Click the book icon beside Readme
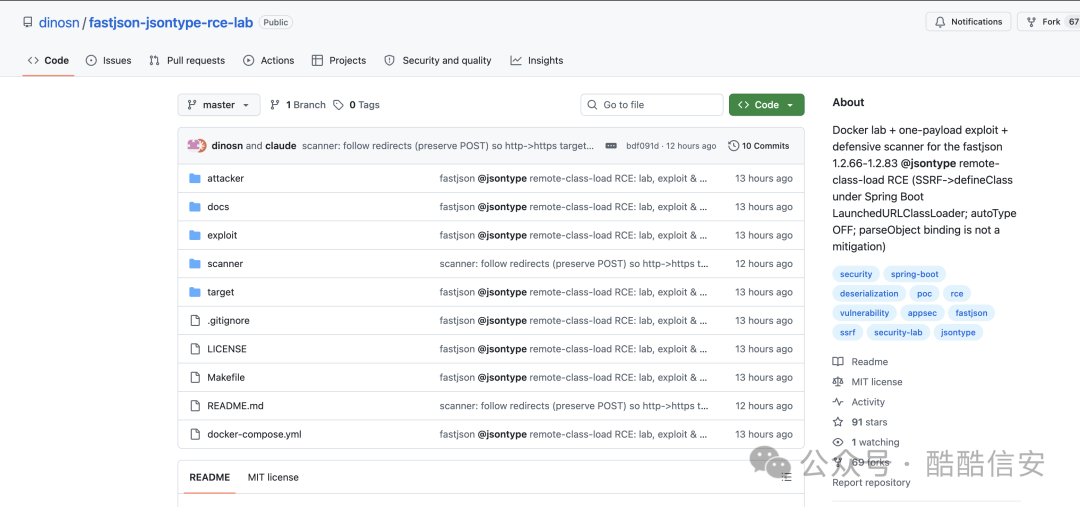 (x=838, y=362)
